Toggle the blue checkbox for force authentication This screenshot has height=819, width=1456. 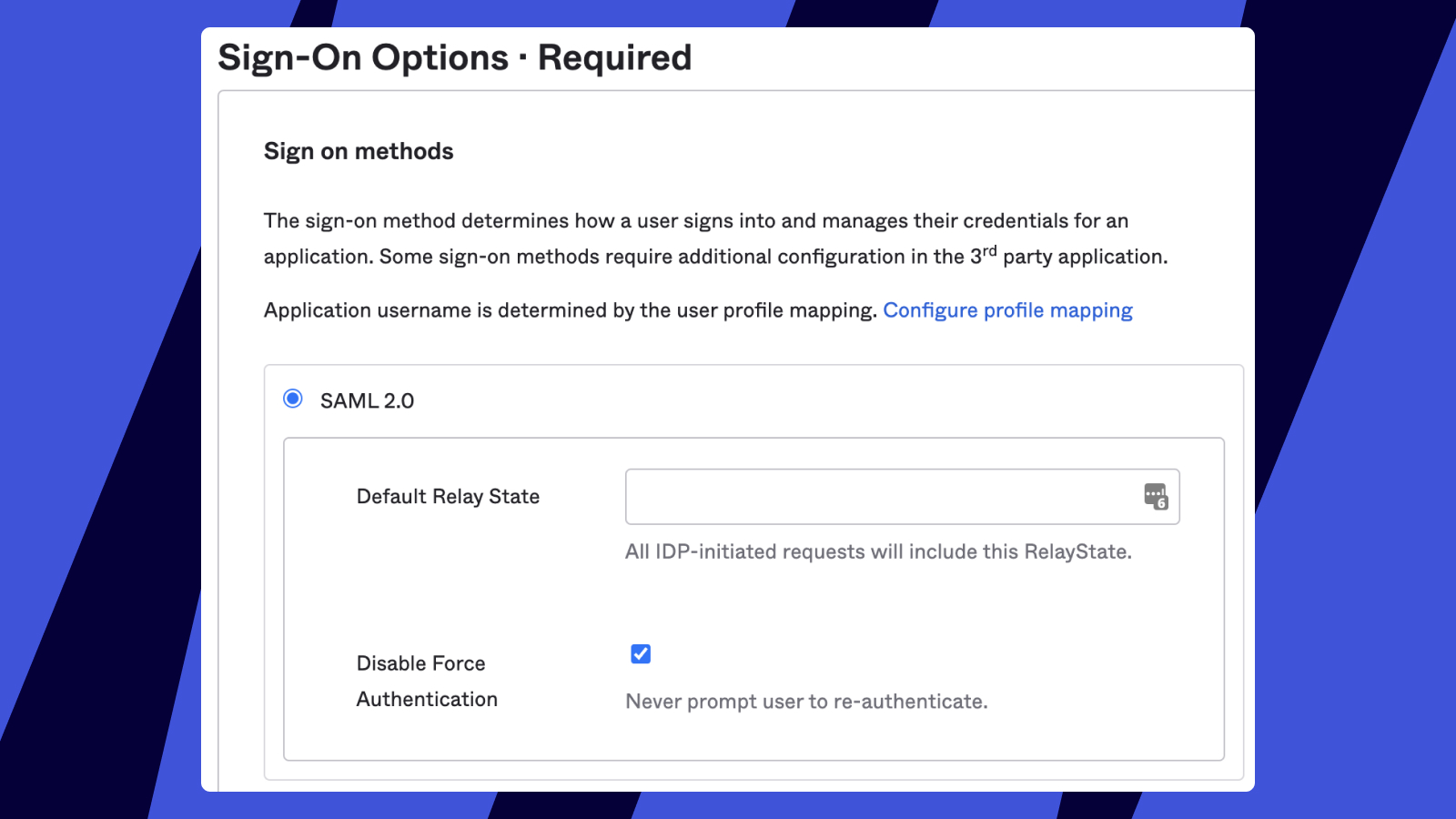pos(641,653)
